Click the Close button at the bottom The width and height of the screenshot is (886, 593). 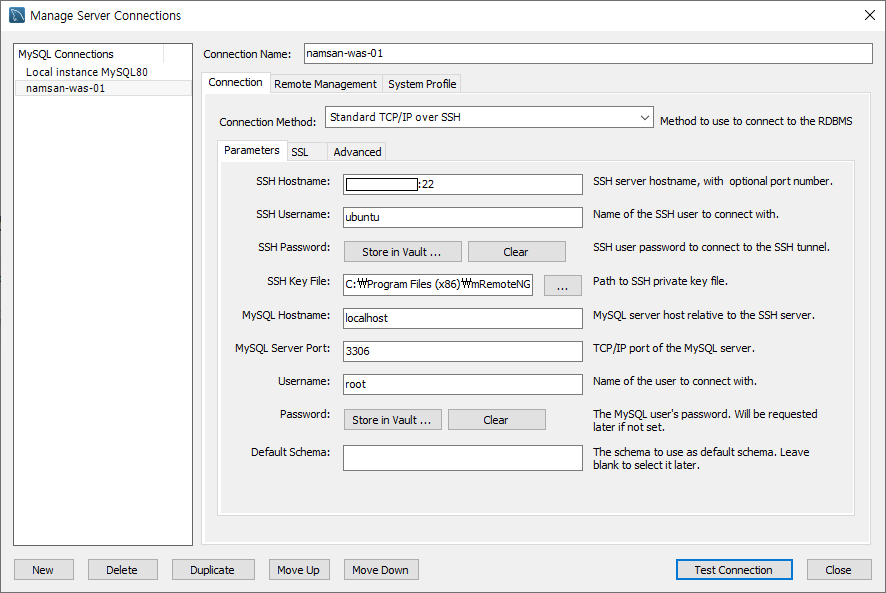pyautogui.click(x=839, y=570)
